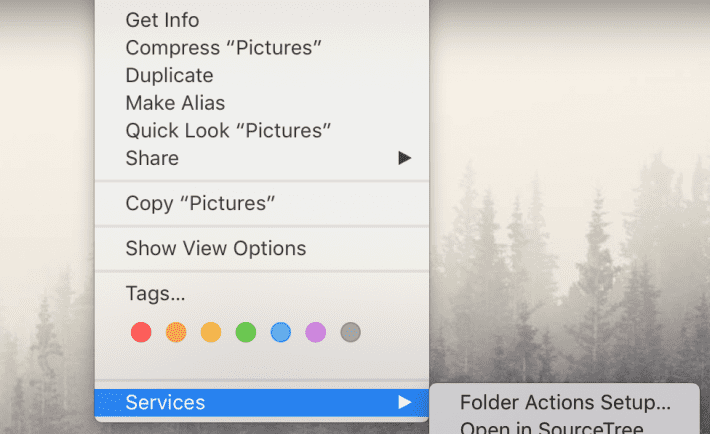This screenshot has width=710, height=434.
Task: Apply the red tag color dot
Action: [141, 332]
